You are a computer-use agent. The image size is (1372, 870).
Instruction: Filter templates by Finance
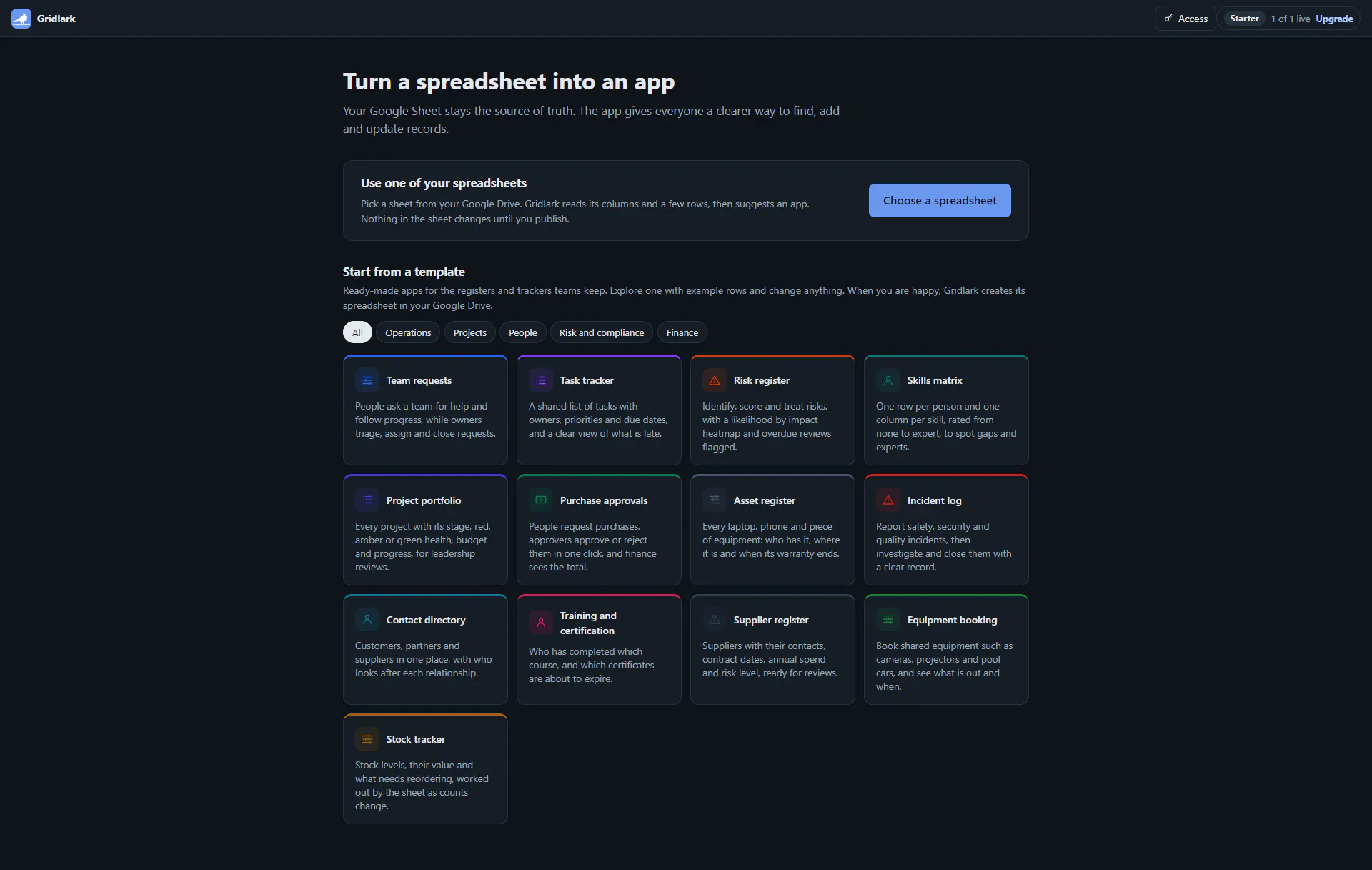point(682,332)
